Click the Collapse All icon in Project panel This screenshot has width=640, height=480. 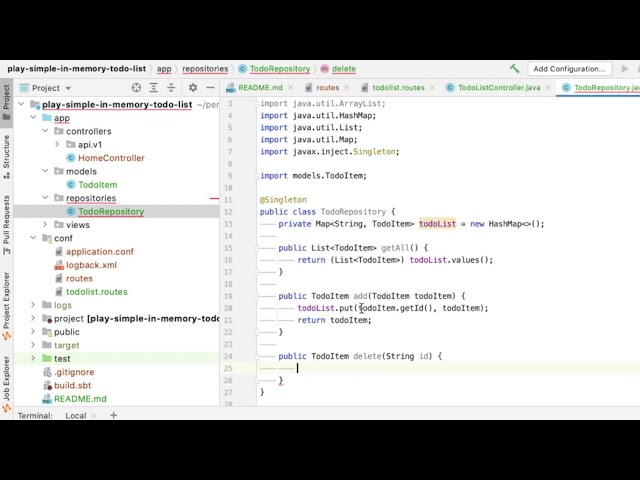[171, 88]
